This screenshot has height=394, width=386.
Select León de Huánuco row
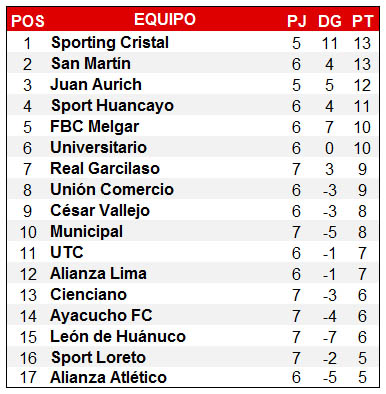(193, 336)
